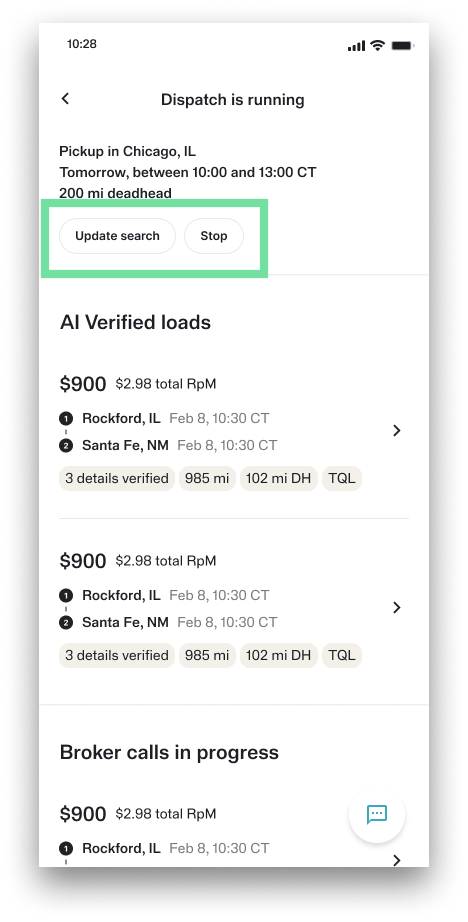468x922 pixels.
Task: Tap the TQL chip in first load
Action: (342, 479)
